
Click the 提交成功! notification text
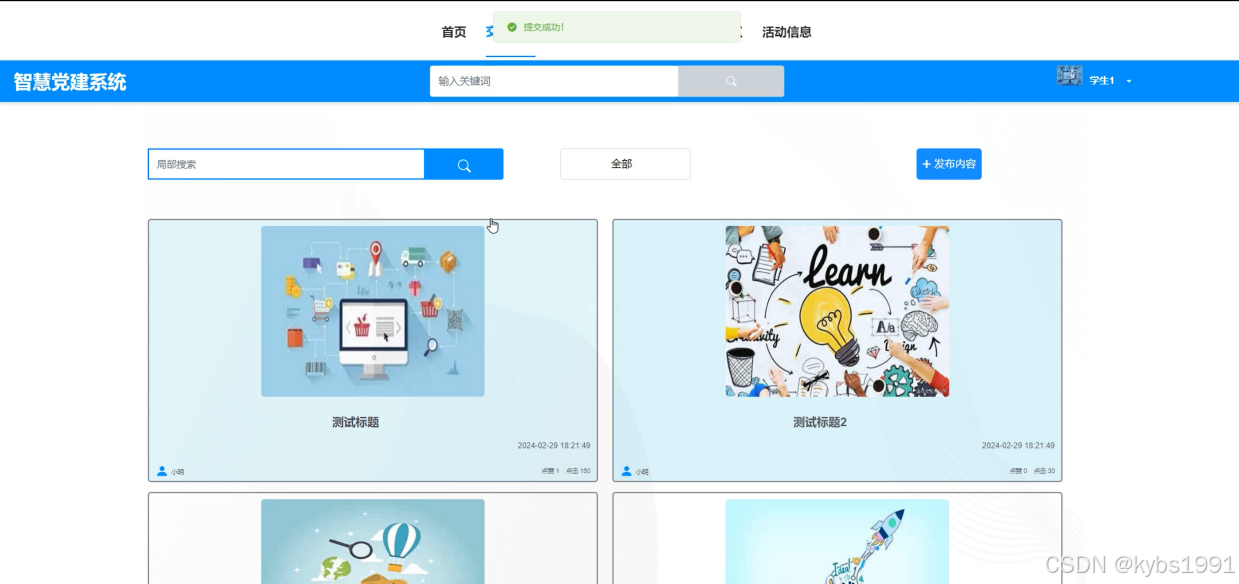click(x=544, y=27)
